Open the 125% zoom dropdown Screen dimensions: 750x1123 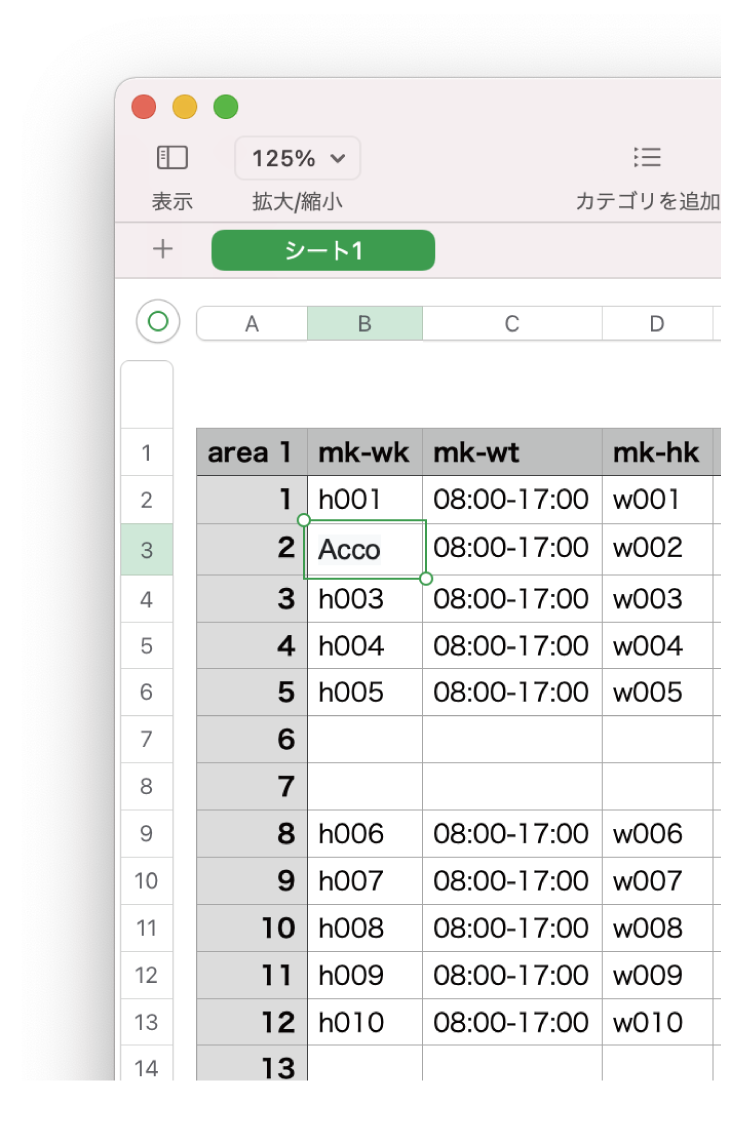point(297,158)
